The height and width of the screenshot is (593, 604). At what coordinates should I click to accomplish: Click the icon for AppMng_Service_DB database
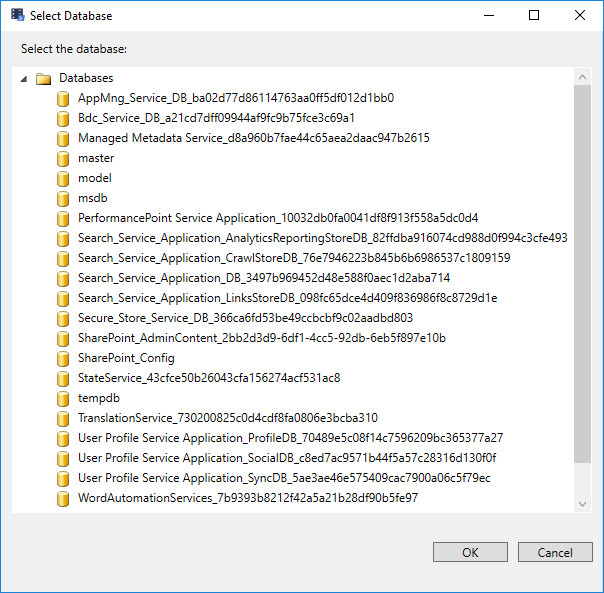pos(63,98)
